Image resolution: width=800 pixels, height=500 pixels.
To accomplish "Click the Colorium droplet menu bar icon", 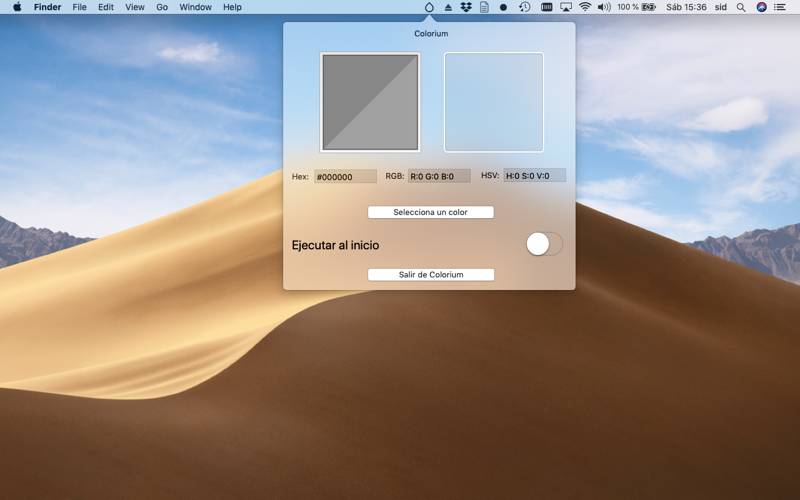I will click(x=429, y=7).
